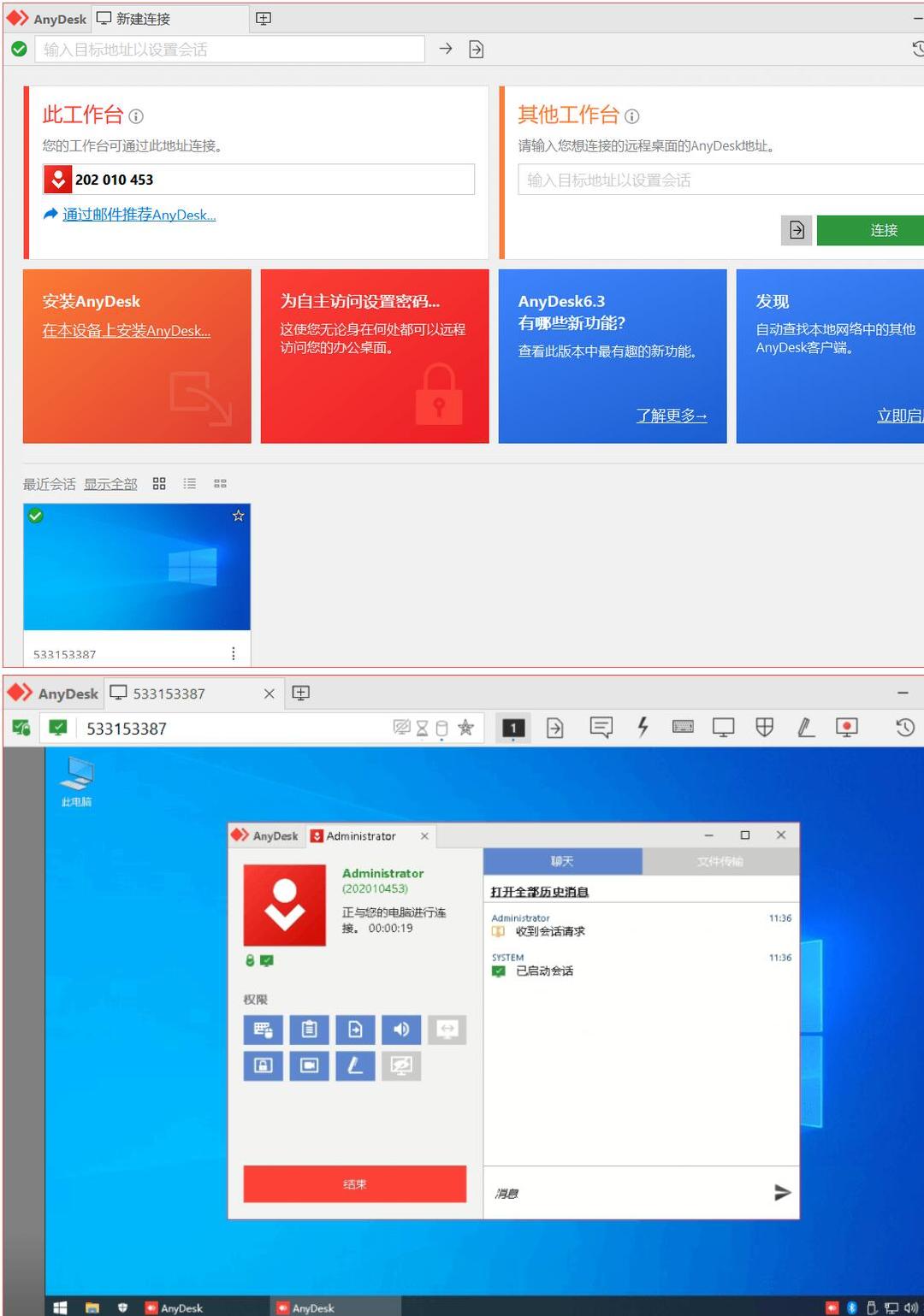This screenshot has height=1316, width=924.
Task: Send chat message with arrow icon
Action: click(x=782, y=1192)
